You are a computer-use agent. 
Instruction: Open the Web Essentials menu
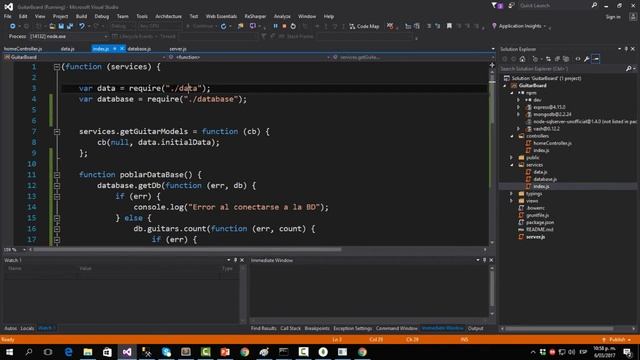(x=221, y=16)
